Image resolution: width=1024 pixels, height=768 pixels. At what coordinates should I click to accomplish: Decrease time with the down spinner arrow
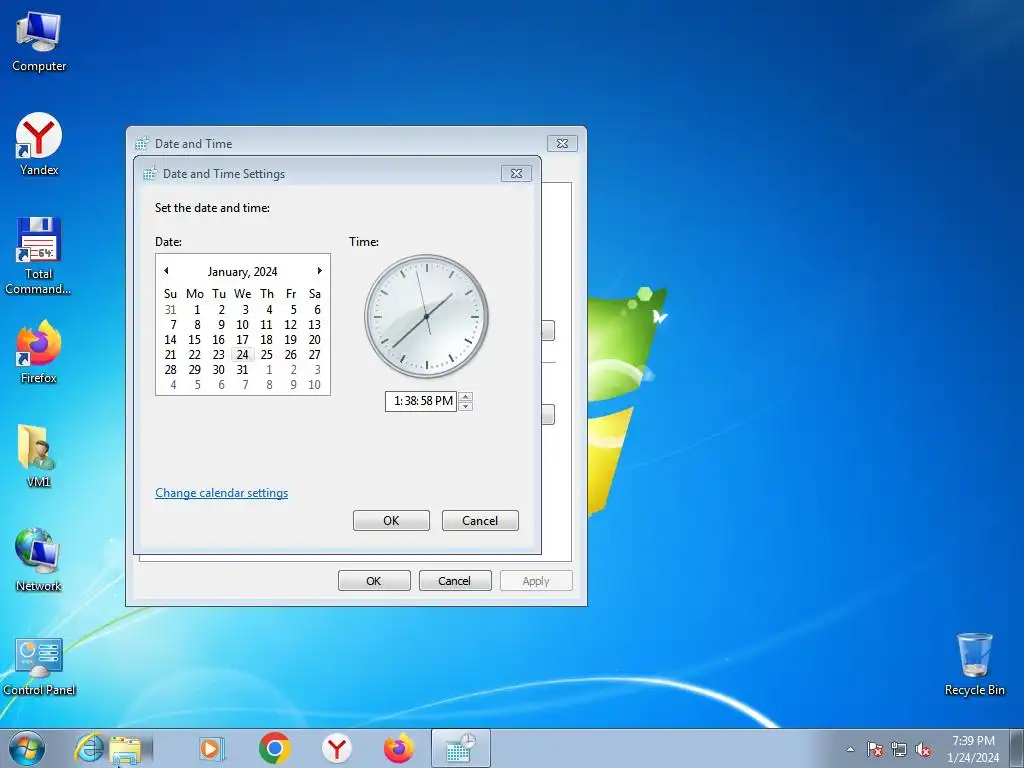pyautogui.click(x=465, y=406)
